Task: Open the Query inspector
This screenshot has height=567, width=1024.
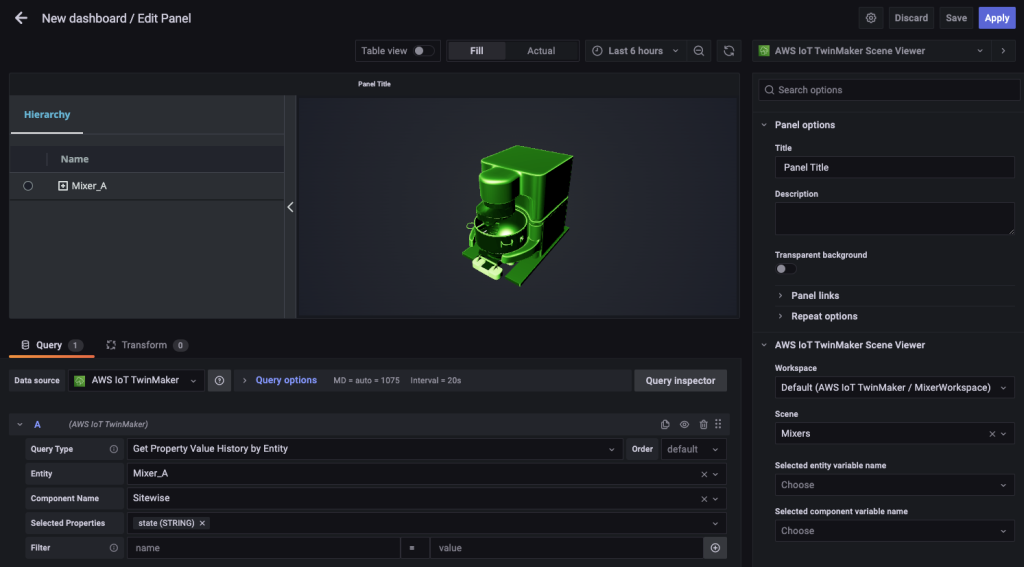Action: tap(680, 381)
